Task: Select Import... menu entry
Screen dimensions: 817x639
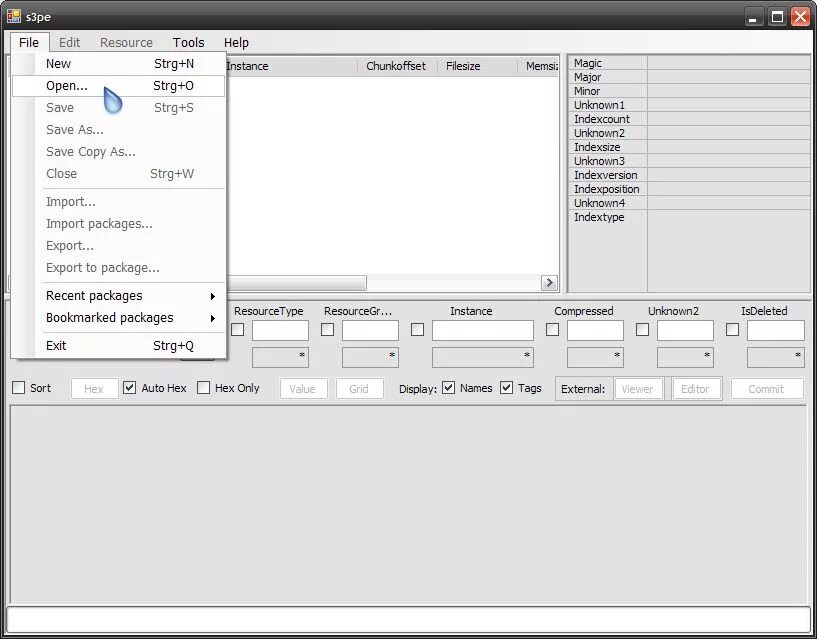Action: click(x=119, y=202)
